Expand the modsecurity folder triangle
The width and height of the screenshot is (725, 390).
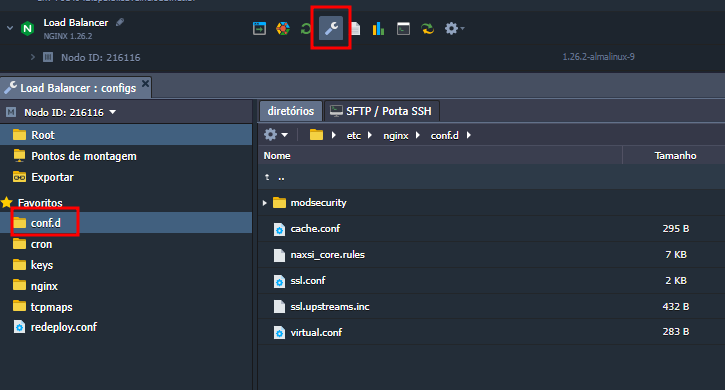(264, 203)
